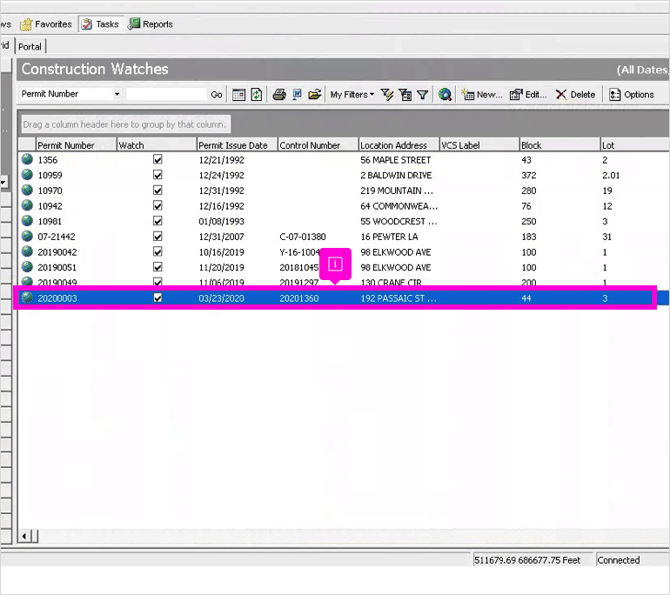670x595 pixels.
Task: Export the grid to Word icon
Action: [x=297, y=94]
